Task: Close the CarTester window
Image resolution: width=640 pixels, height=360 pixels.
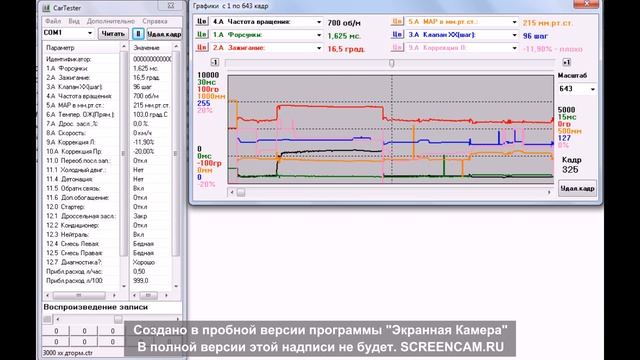Action: (171, 6)
